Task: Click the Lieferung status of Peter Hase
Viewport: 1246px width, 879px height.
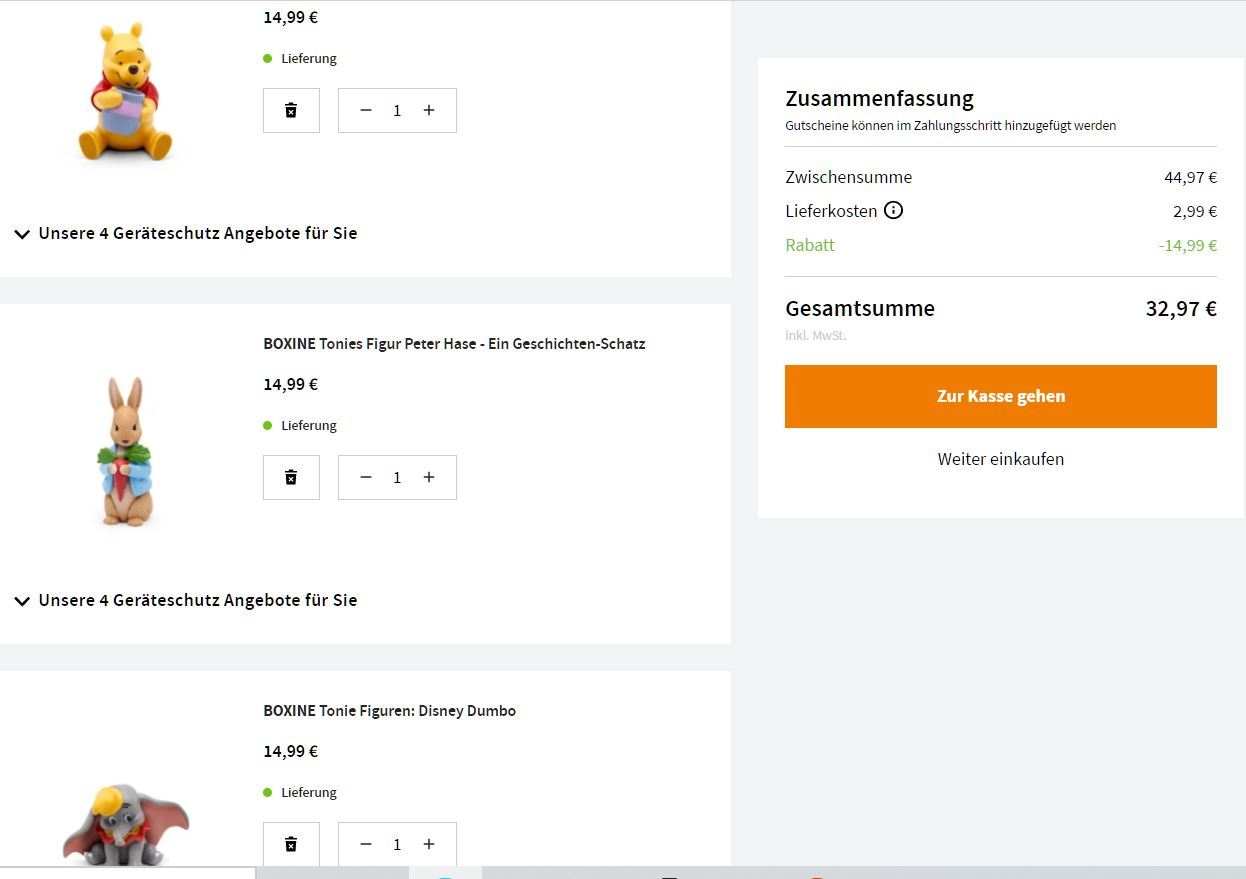Action: [x=300, y=425]
